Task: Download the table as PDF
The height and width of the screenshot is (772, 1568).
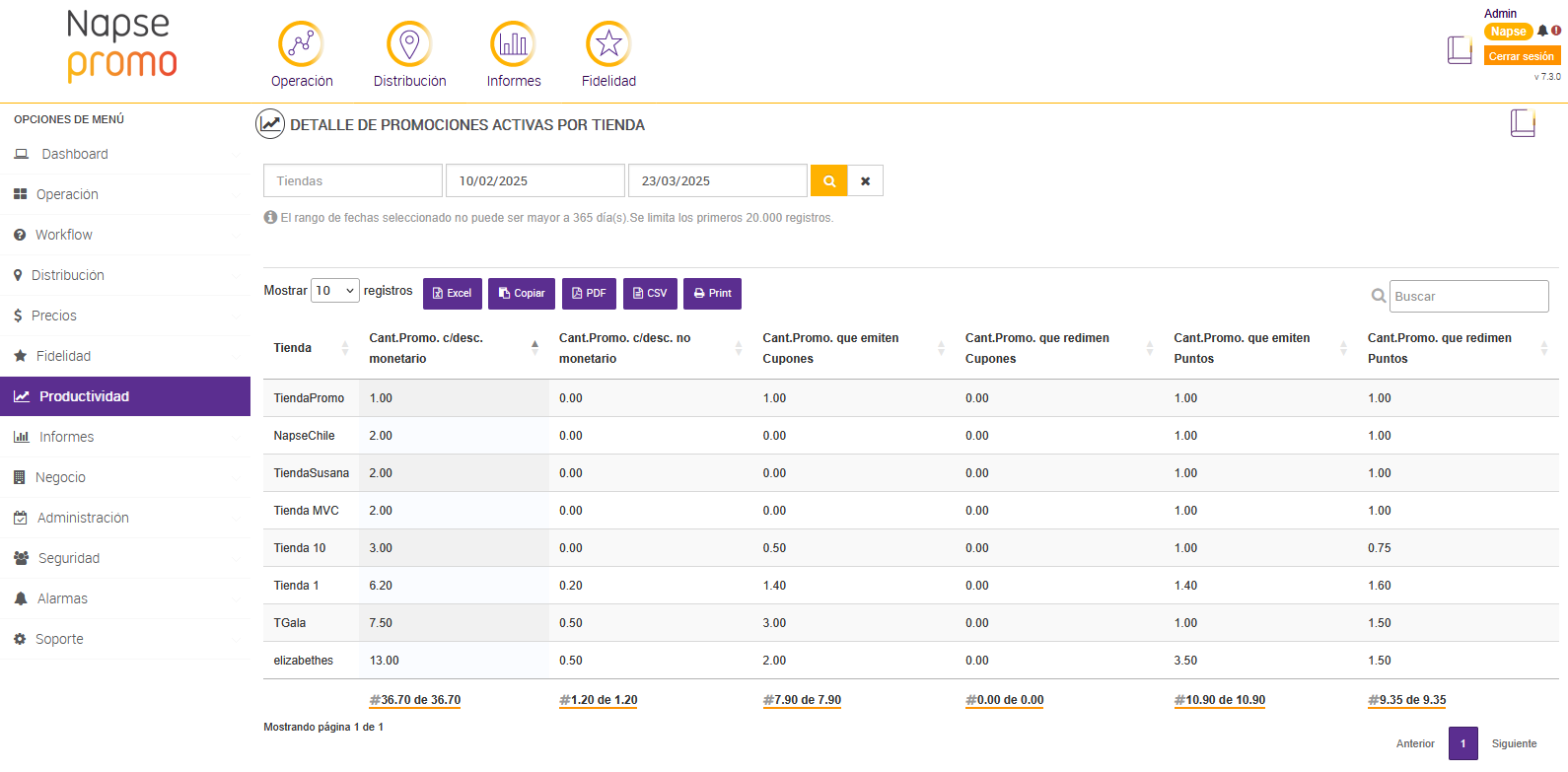Action: [x=589, y=294]
